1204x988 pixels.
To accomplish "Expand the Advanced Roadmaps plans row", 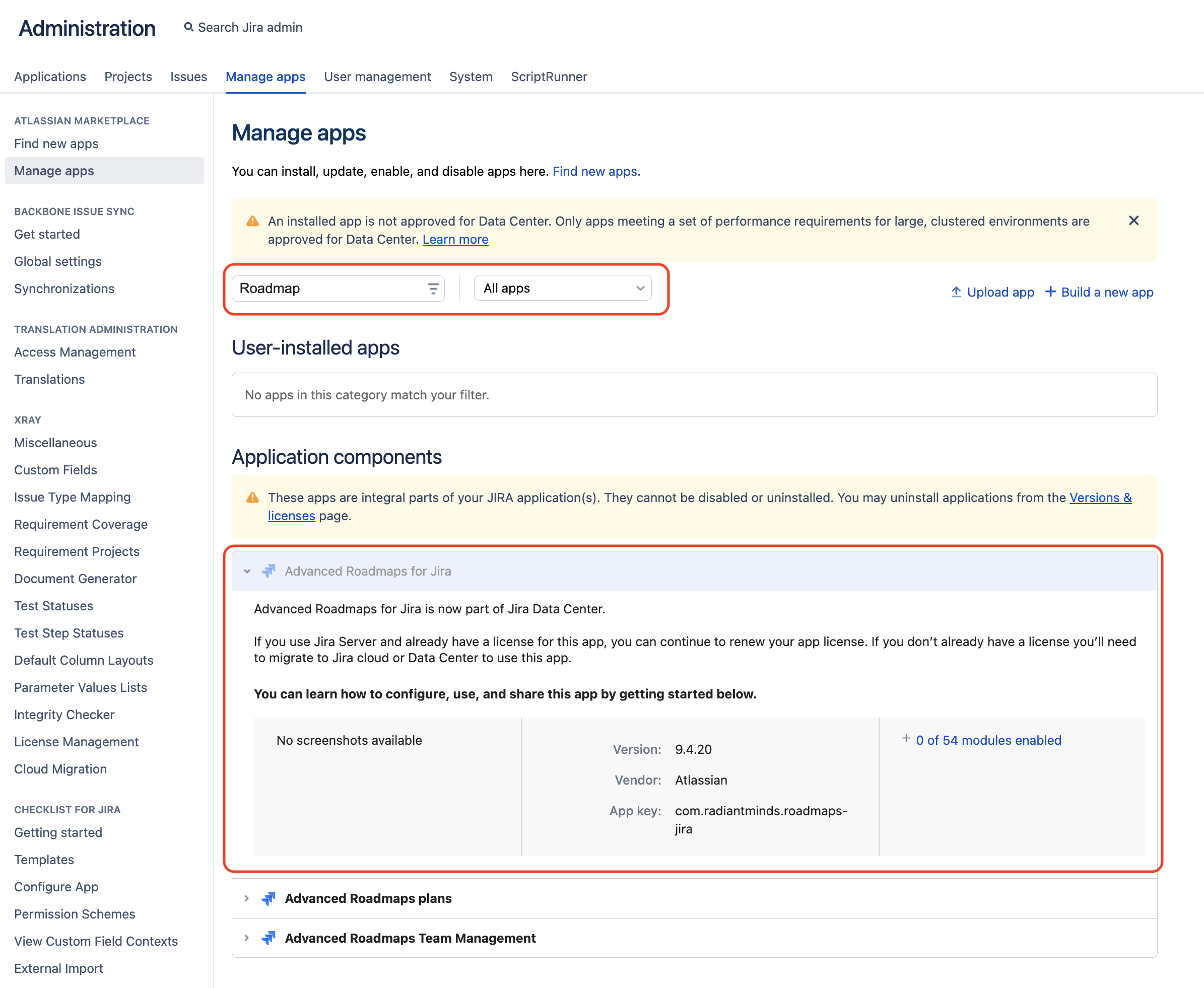I will [246, 898].
